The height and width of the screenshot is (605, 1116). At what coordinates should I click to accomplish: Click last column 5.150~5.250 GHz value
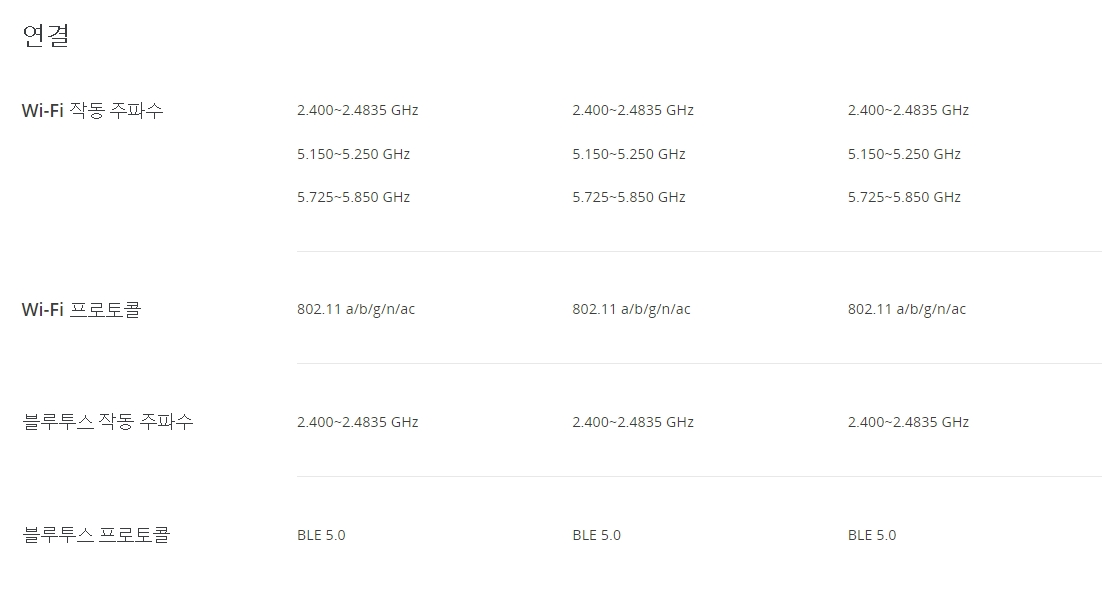[x=904, y=154]
